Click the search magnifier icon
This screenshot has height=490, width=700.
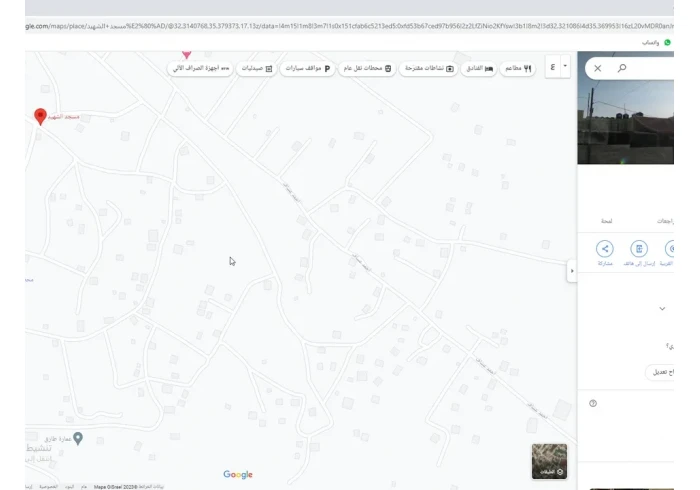622,68
